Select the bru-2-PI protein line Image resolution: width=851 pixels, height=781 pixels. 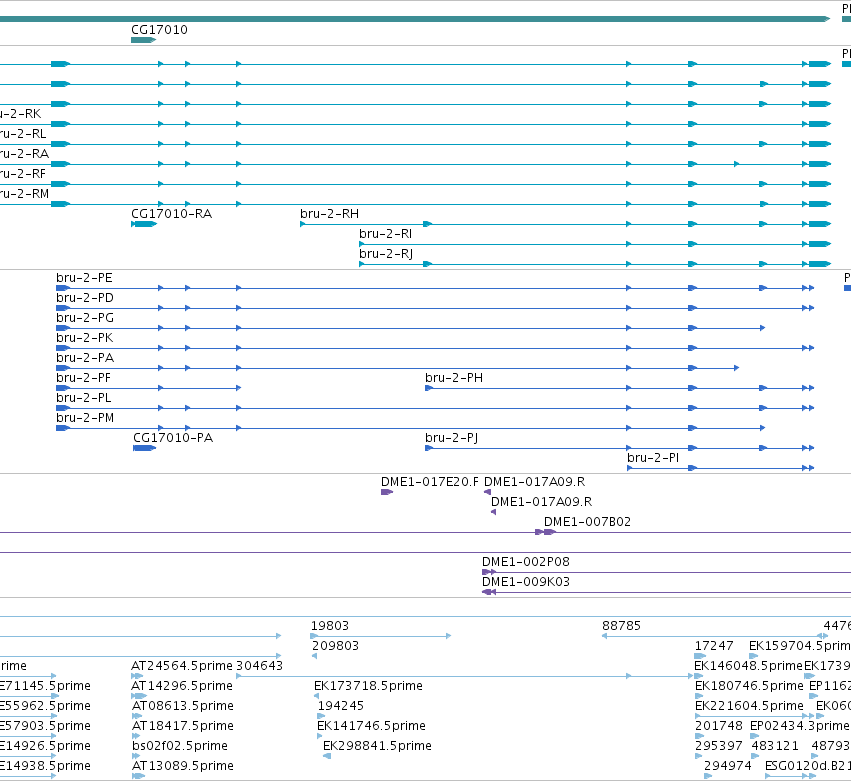[720, 468]
